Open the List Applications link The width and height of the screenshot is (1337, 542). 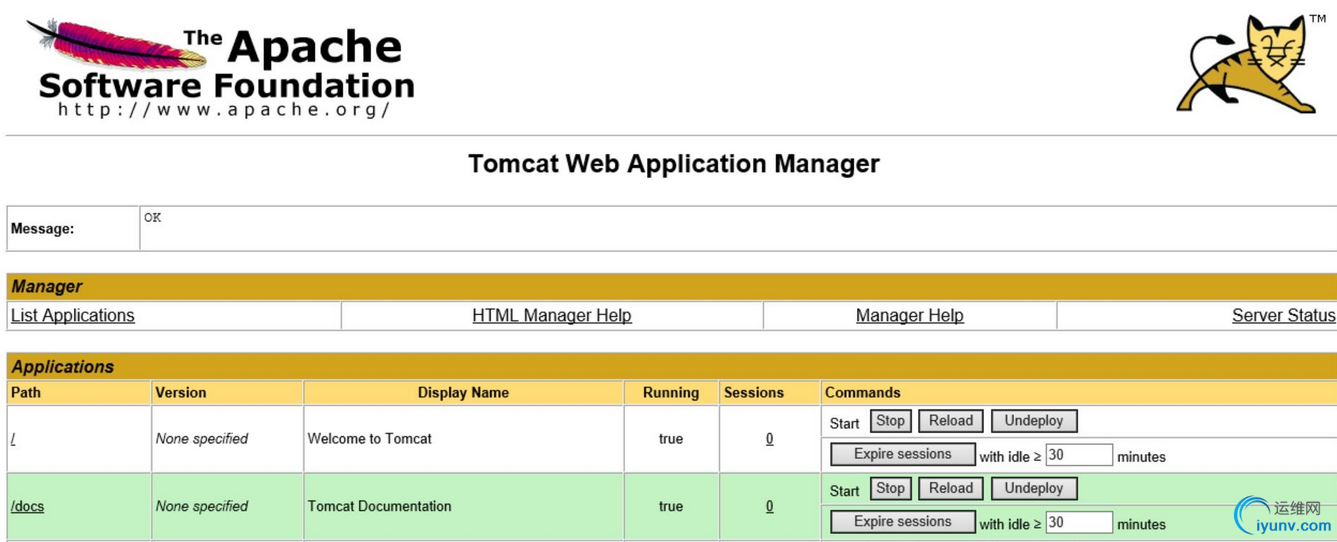72,315
